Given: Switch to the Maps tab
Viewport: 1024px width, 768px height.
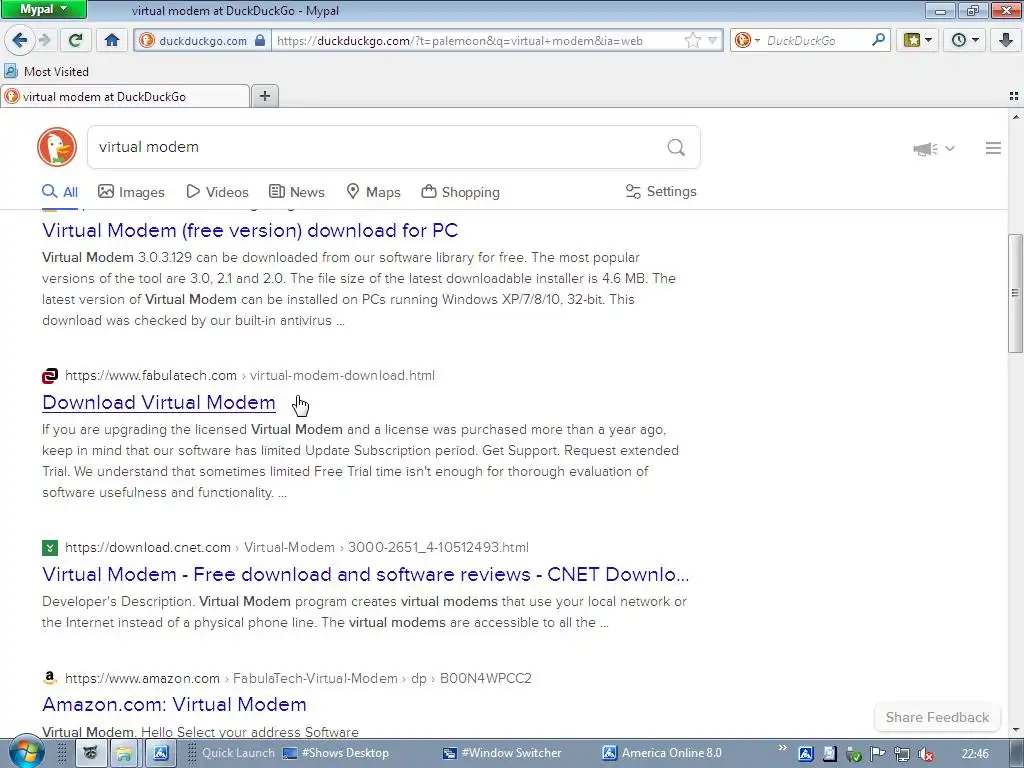Looking at the screenshot, I should click(x=374, y=192).
